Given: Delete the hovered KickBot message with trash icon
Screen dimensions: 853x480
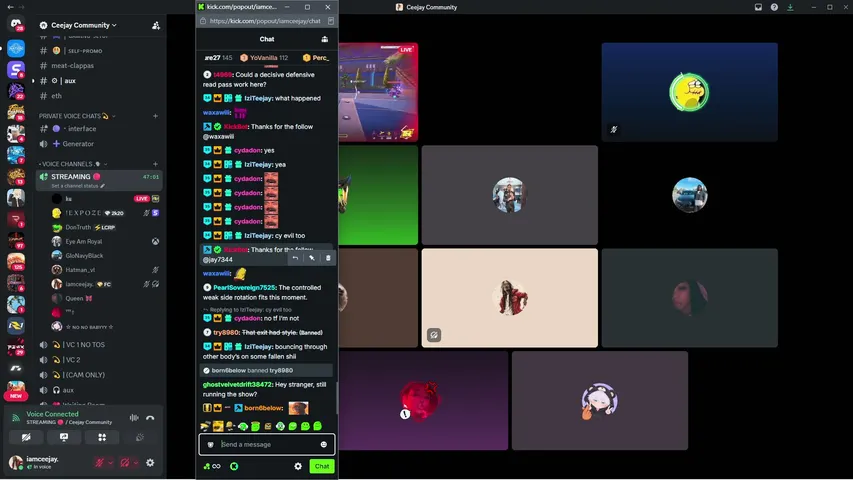Looking at the screenshot, I should tap(328, 258).
